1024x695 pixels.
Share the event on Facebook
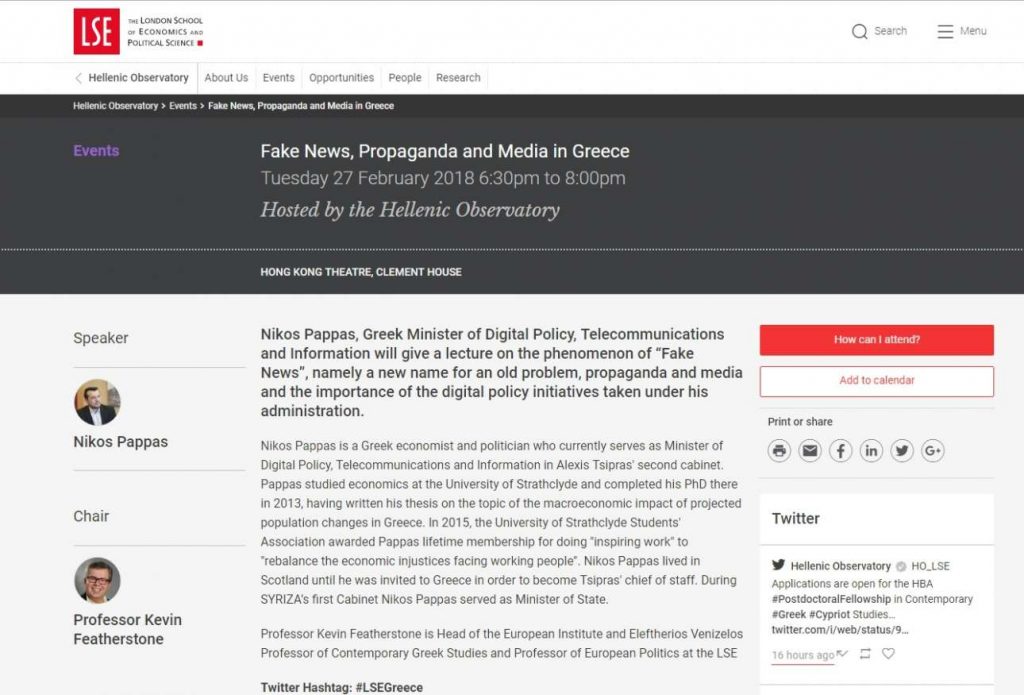840,450
